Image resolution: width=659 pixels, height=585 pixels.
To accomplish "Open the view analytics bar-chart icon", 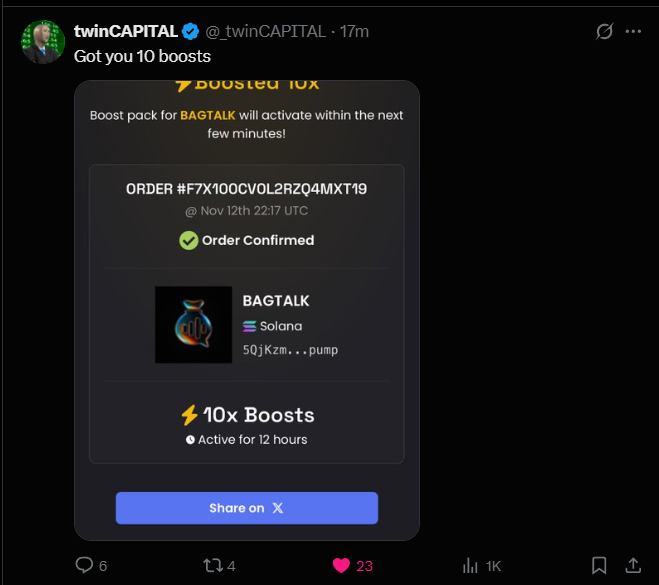I will tap(469, 565).
